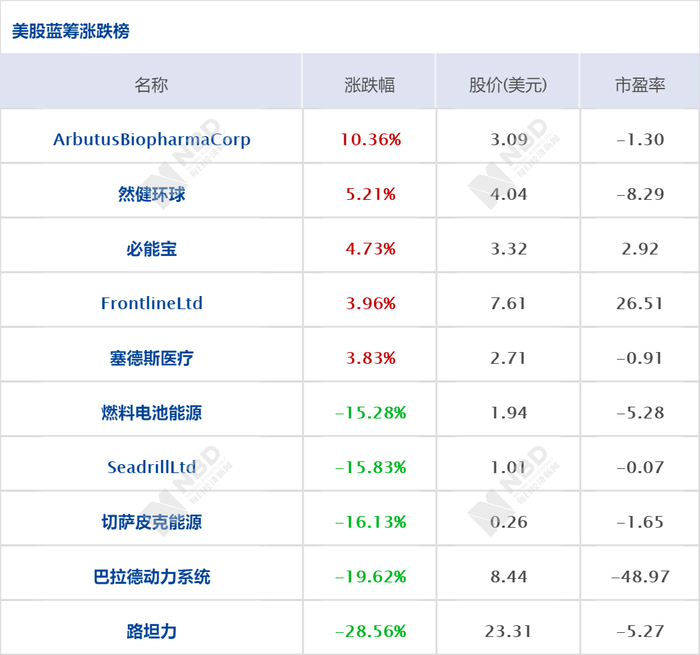Click the 美股蓝筹涨跌榜 title
The width and height of the screenshot is (700, 655).
(70, 31)
